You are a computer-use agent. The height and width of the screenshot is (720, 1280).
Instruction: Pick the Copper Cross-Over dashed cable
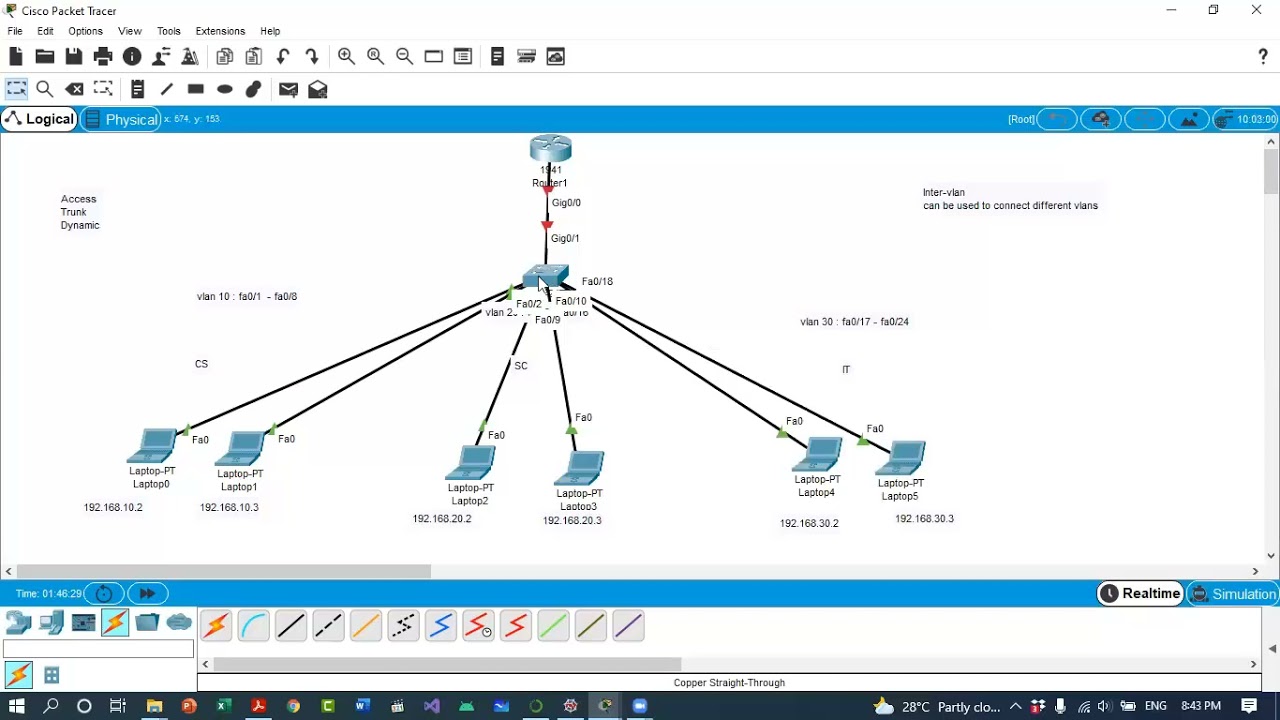[x=328, y=626]
